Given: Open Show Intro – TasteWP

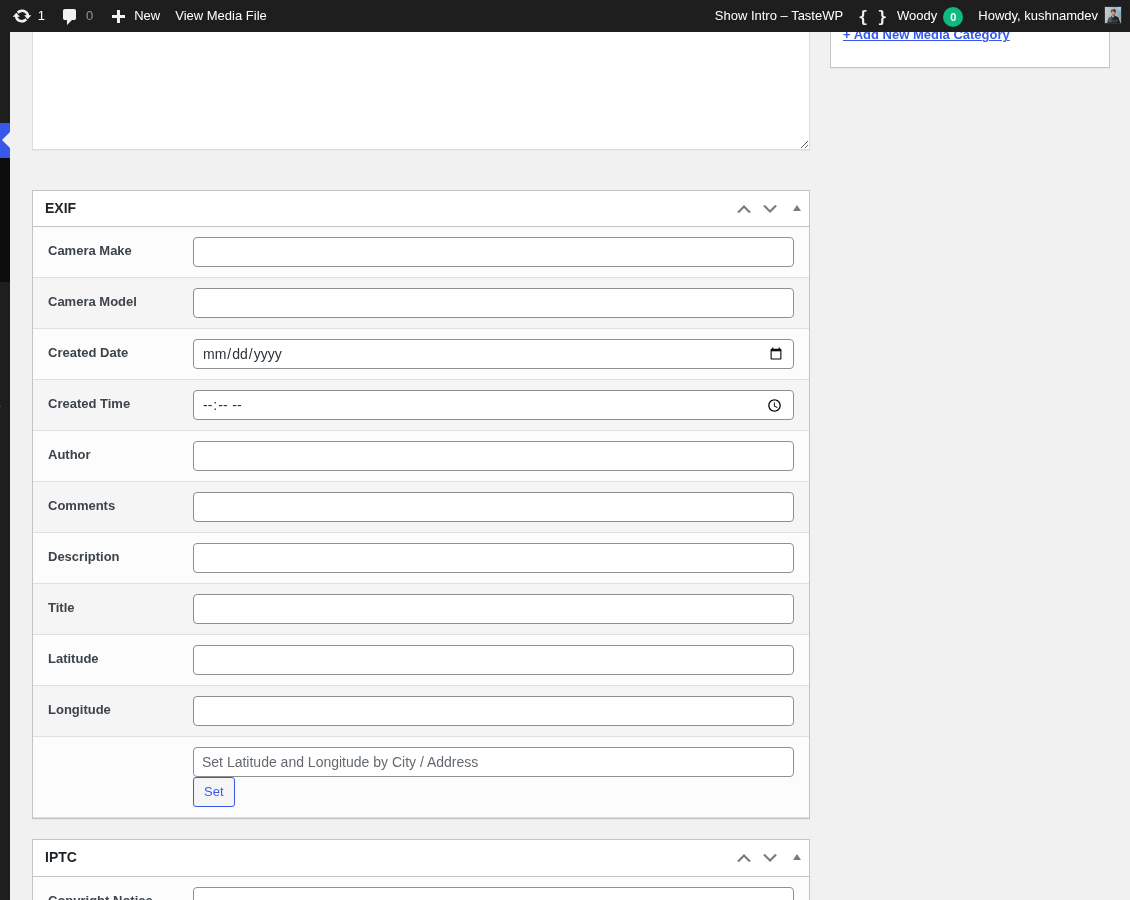Looking at the screenshot, I should point(779,15).
